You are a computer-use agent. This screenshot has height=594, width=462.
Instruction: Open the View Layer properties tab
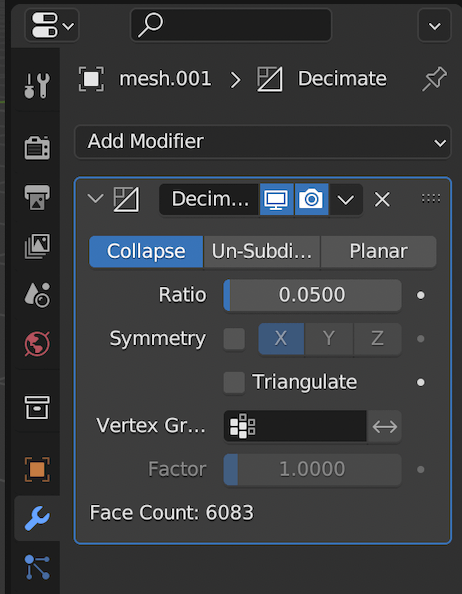pyautogui.click(x=37, y=246)
